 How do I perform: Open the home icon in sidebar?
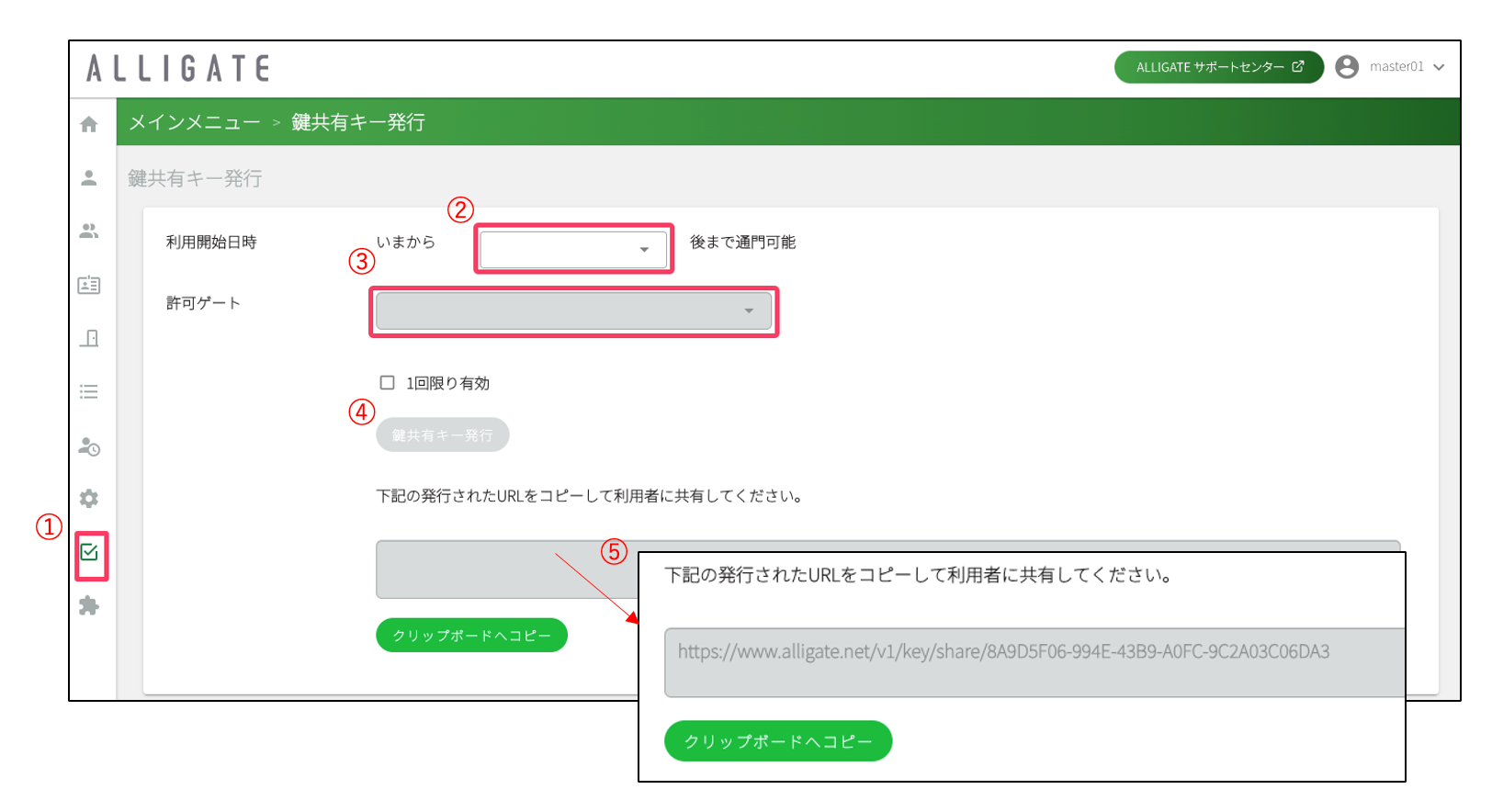click(x=89, y=124)
